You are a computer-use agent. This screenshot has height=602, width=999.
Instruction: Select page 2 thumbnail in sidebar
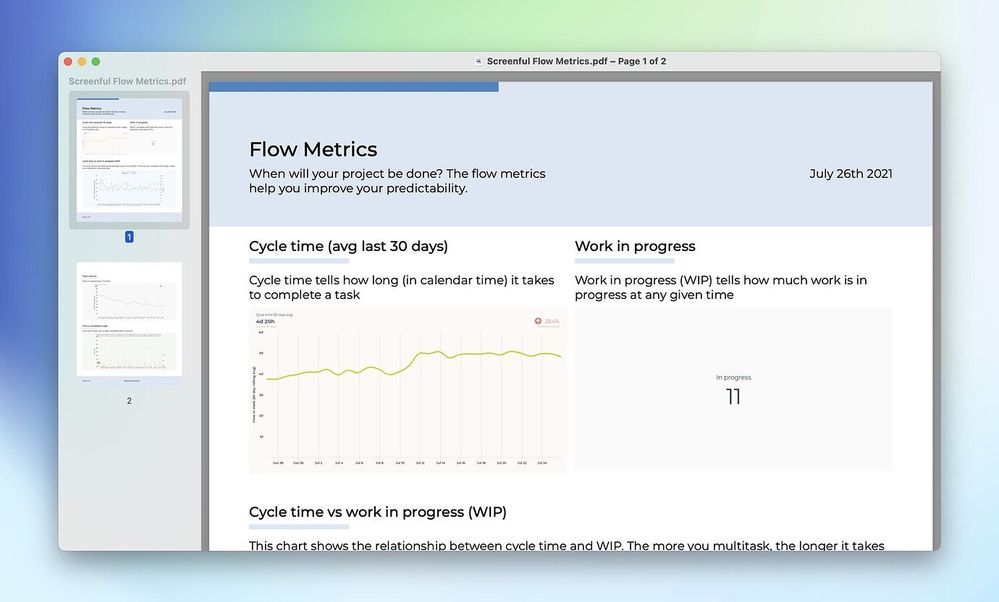(129, 322)
